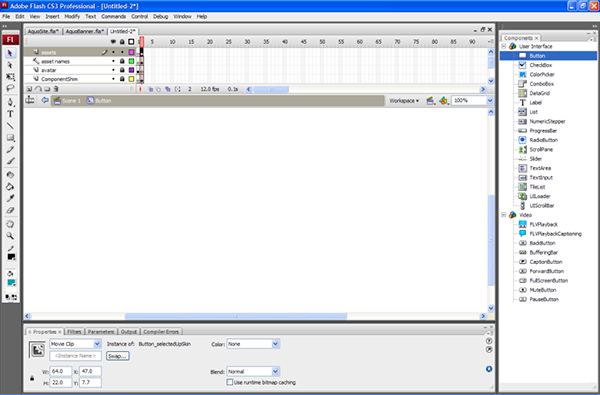The height and width of the screenshot is (395, 600).
Task: Choose the Lasso tool
Action: (x=10, y=88)
